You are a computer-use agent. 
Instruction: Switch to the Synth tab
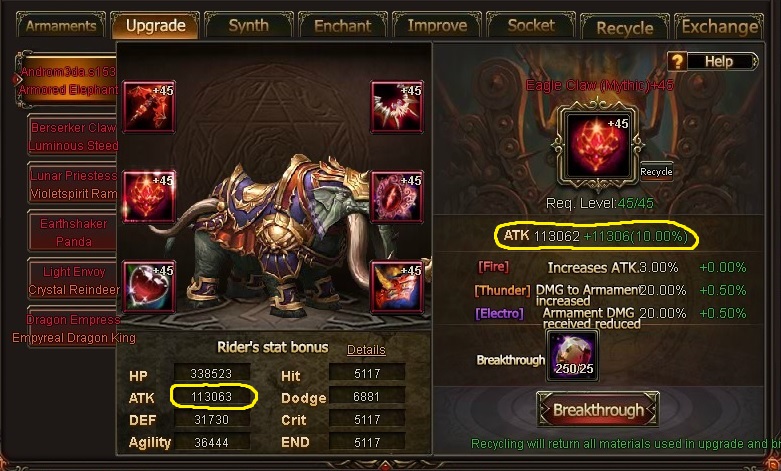tap(249, 25)
